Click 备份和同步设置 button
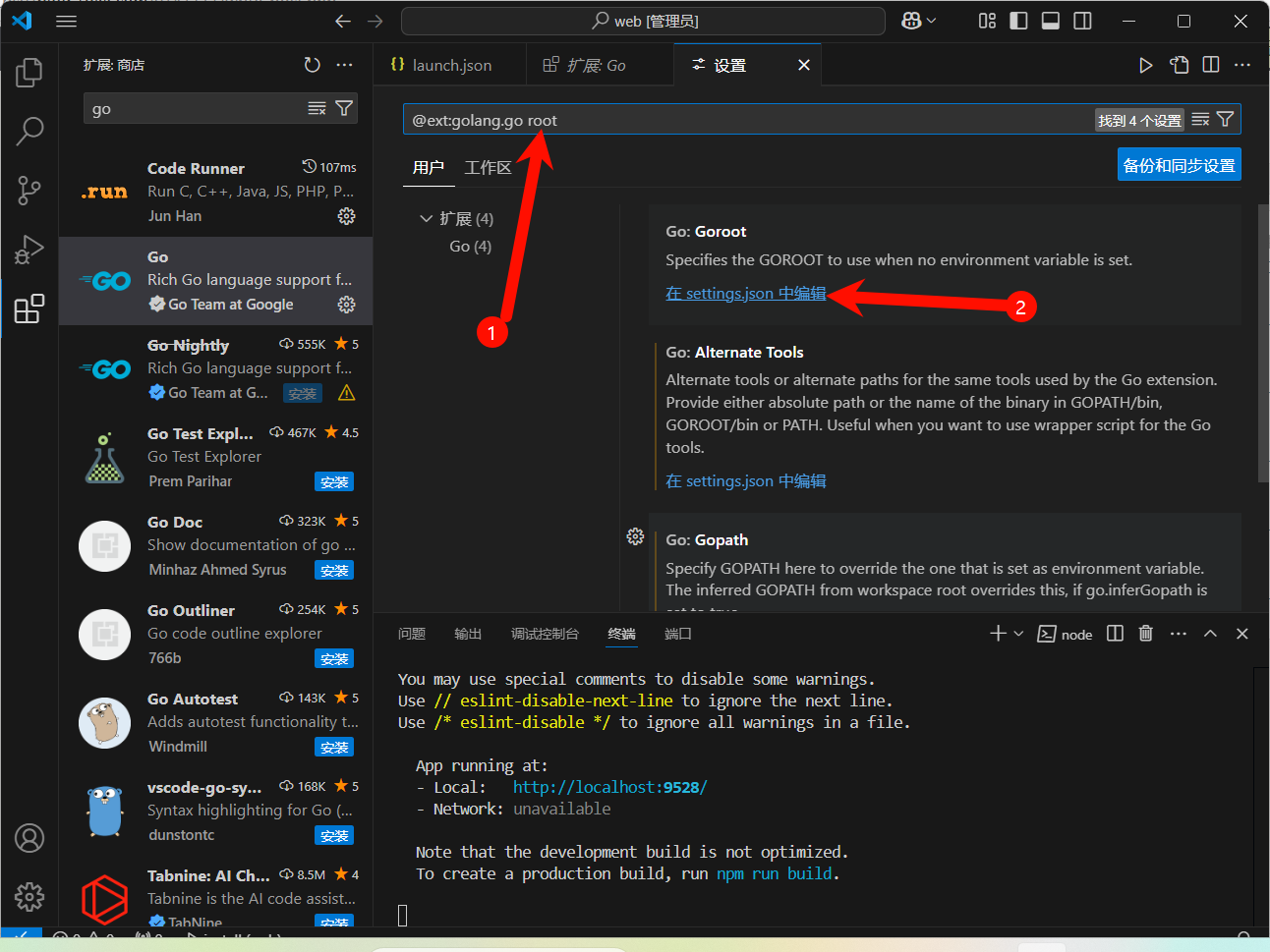 click(1180, 165)
